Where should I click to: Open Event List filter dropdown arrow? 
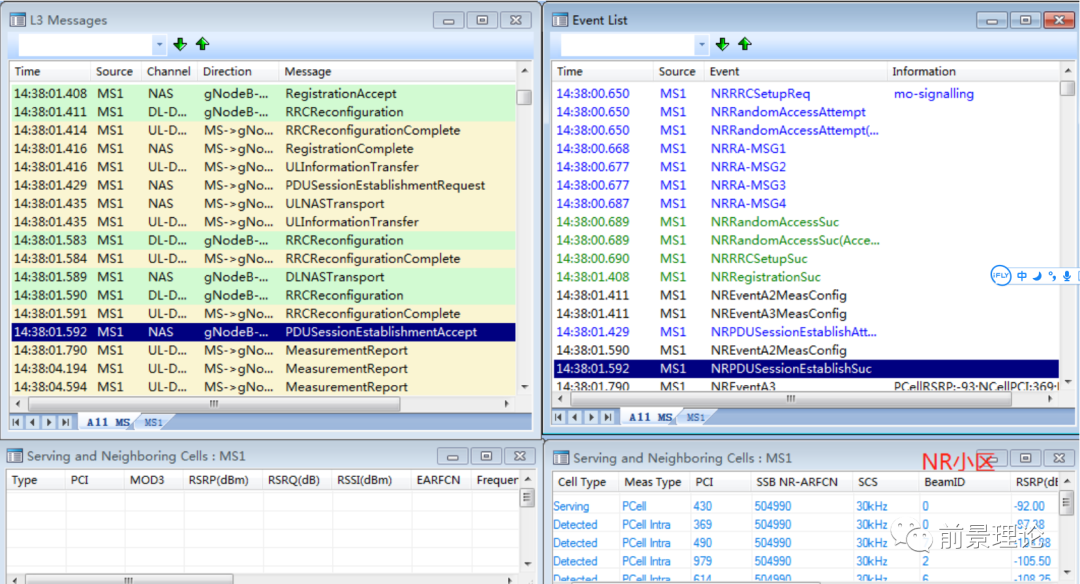coord(701,45)
